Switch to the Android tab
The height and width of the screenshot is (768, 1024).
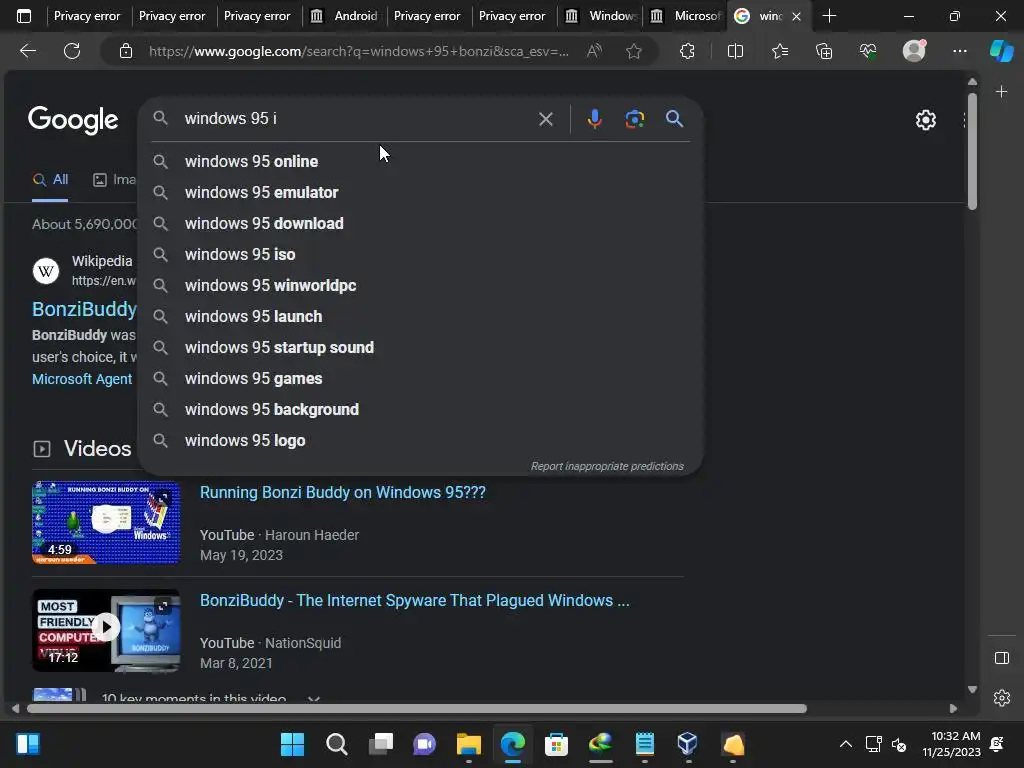344,16
